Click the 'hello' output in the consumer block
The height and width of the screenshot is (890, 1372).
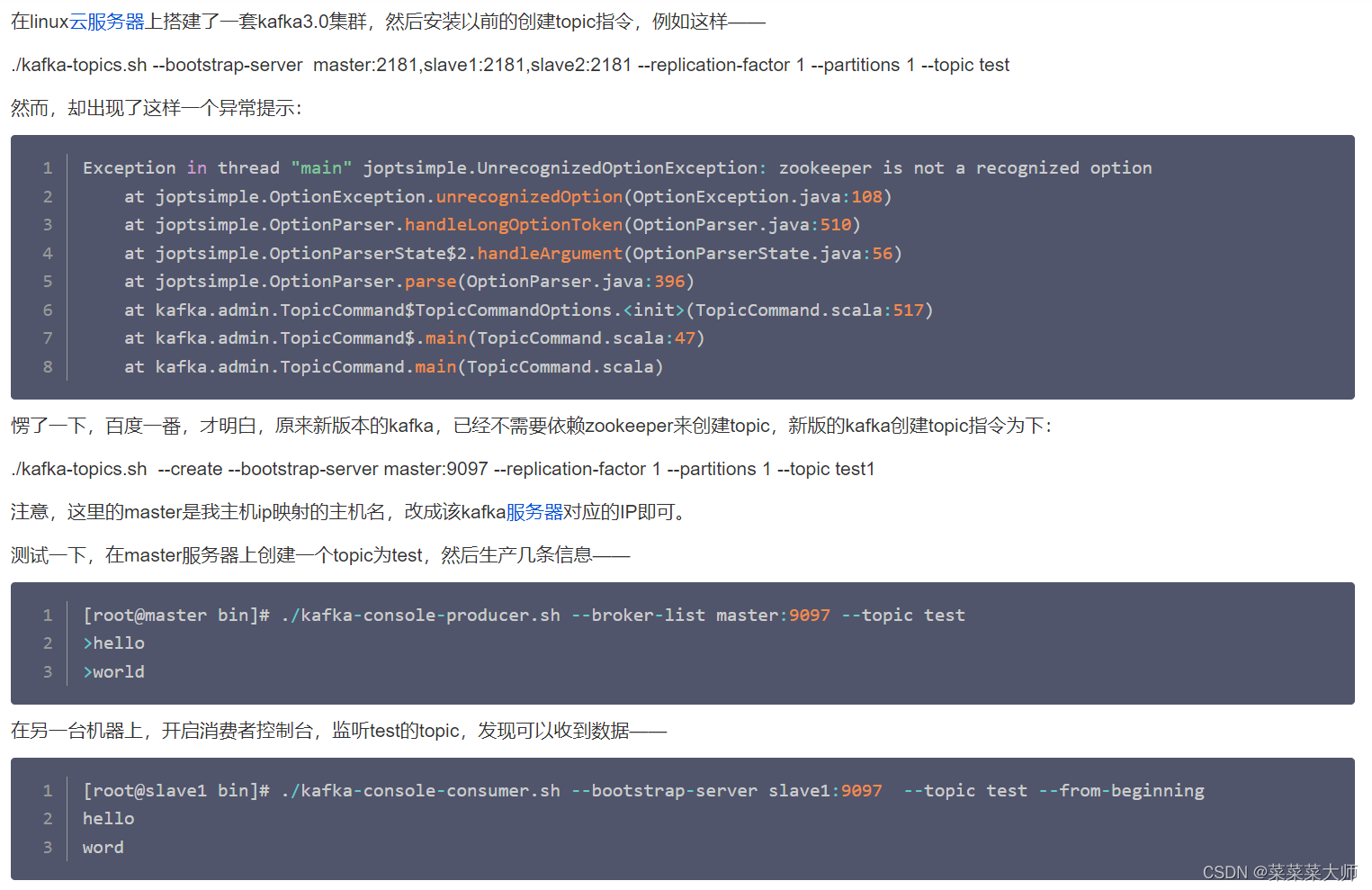(108, 819)
